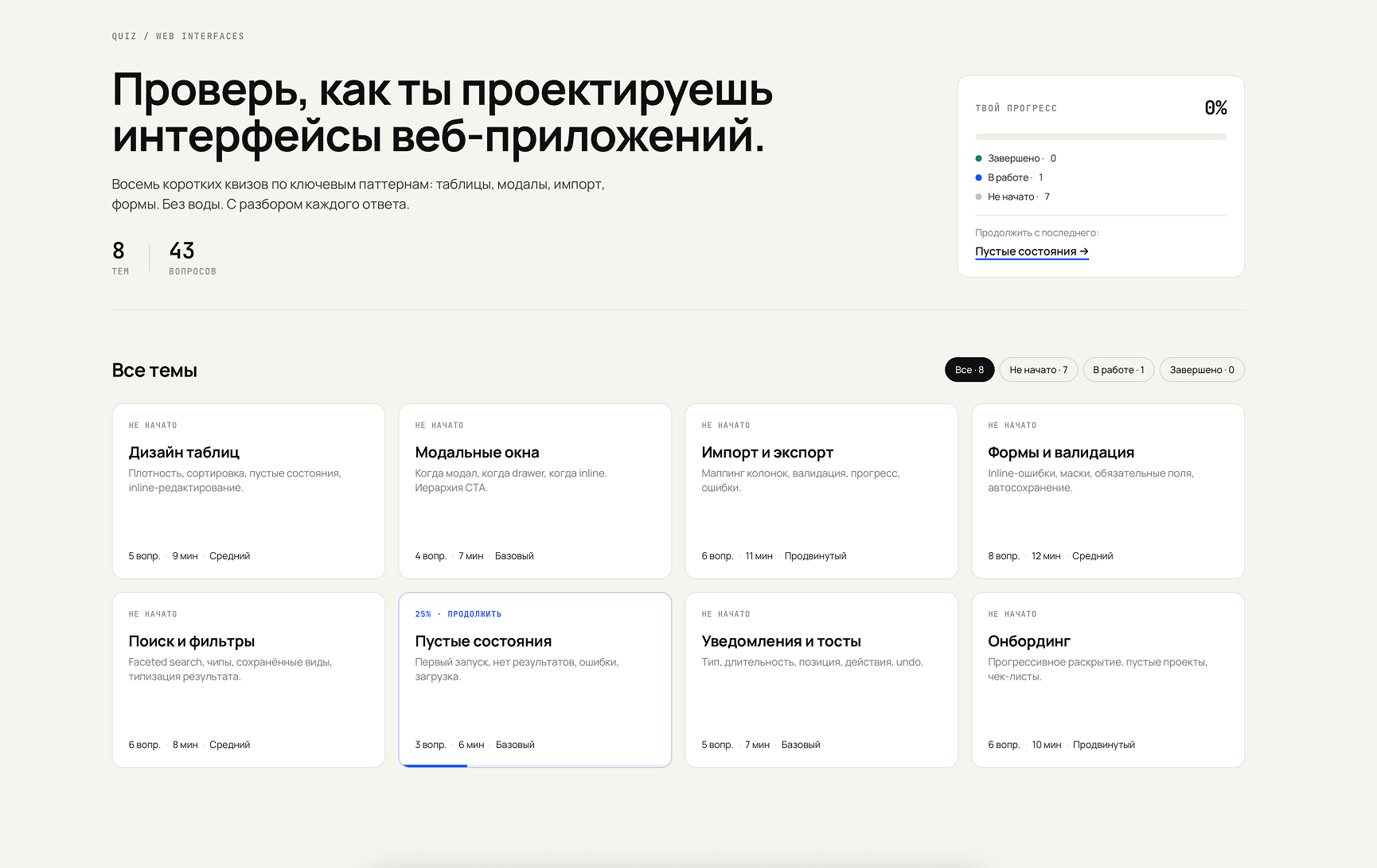Click "Продолжить с последнего:" text
The height and width of the screenshot is (868, 1377).
tap(1037, 233)
